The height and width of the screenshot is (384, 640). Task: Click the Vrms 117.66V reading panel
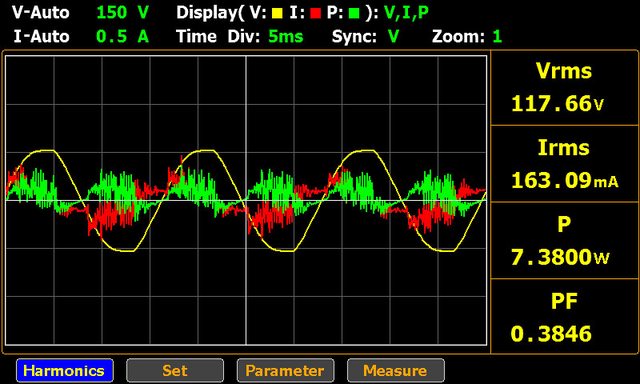click(564, 88)
